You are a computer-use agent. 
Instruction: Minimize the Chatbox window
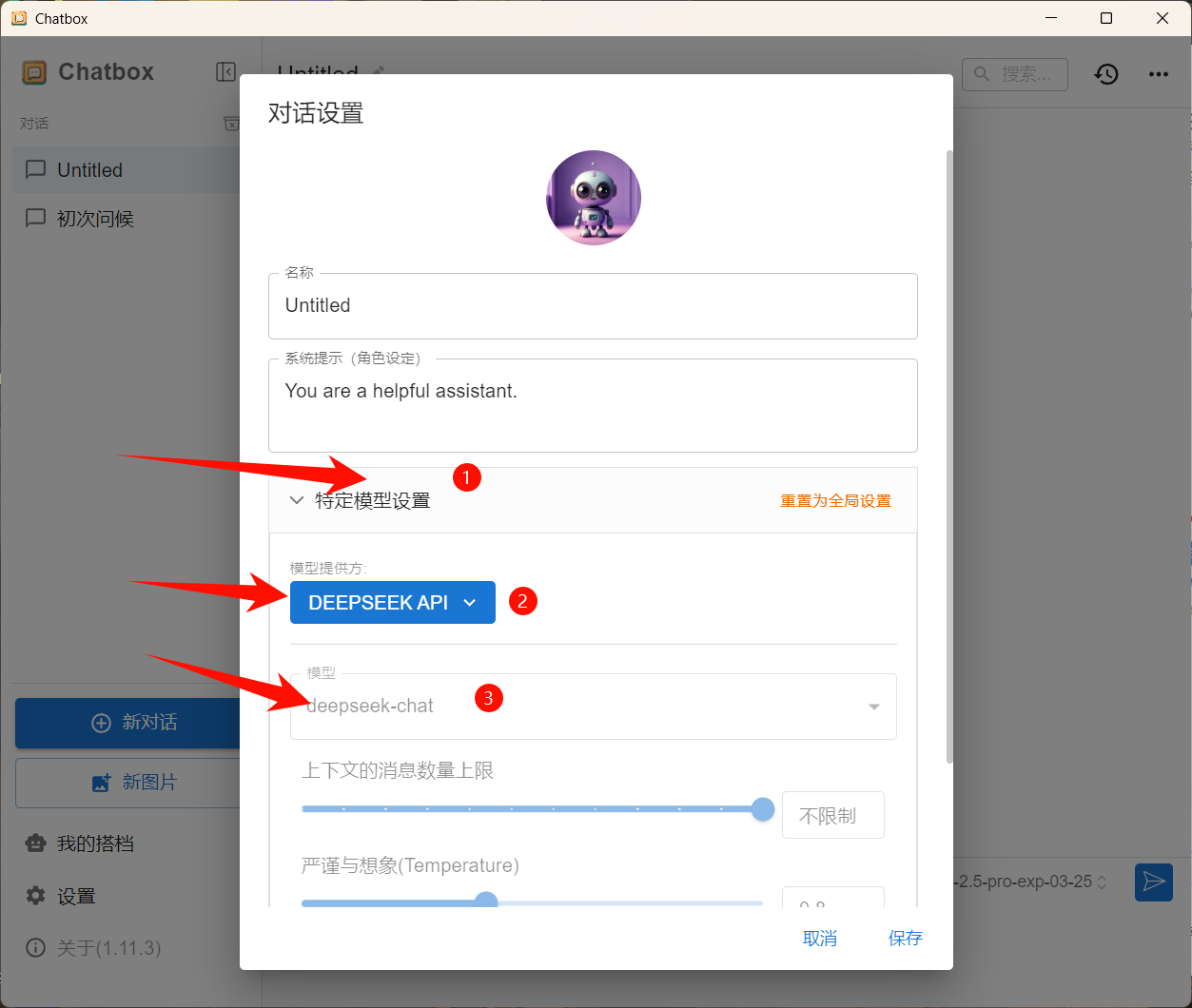1051,18
